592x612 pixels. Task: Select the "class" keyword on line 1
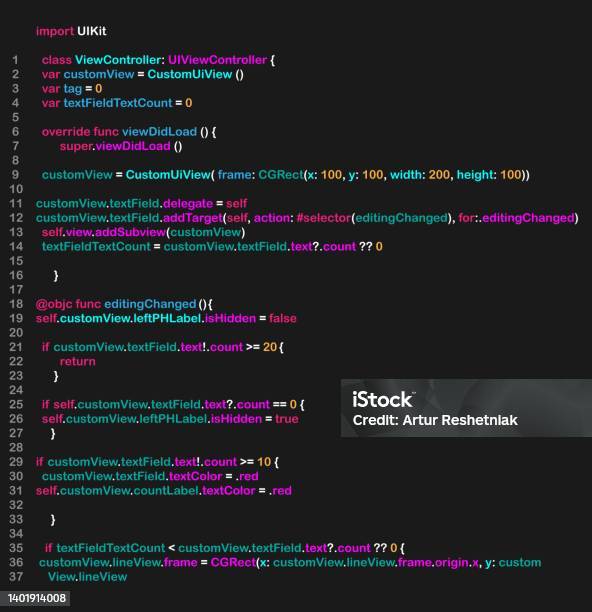pyautogui.click(x=57, y=60)
